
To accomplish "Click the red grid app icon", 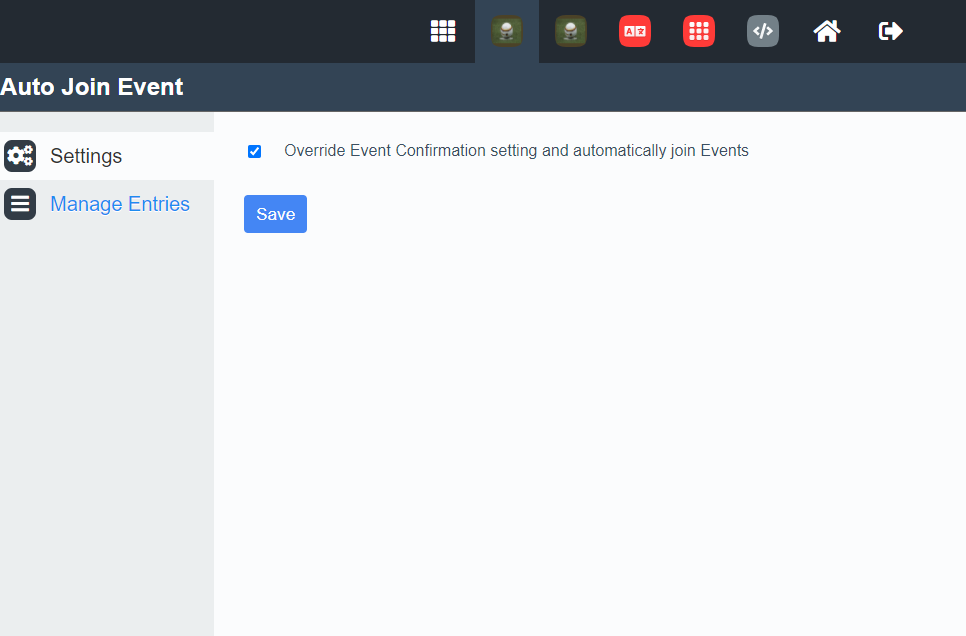I will point(699,31).
